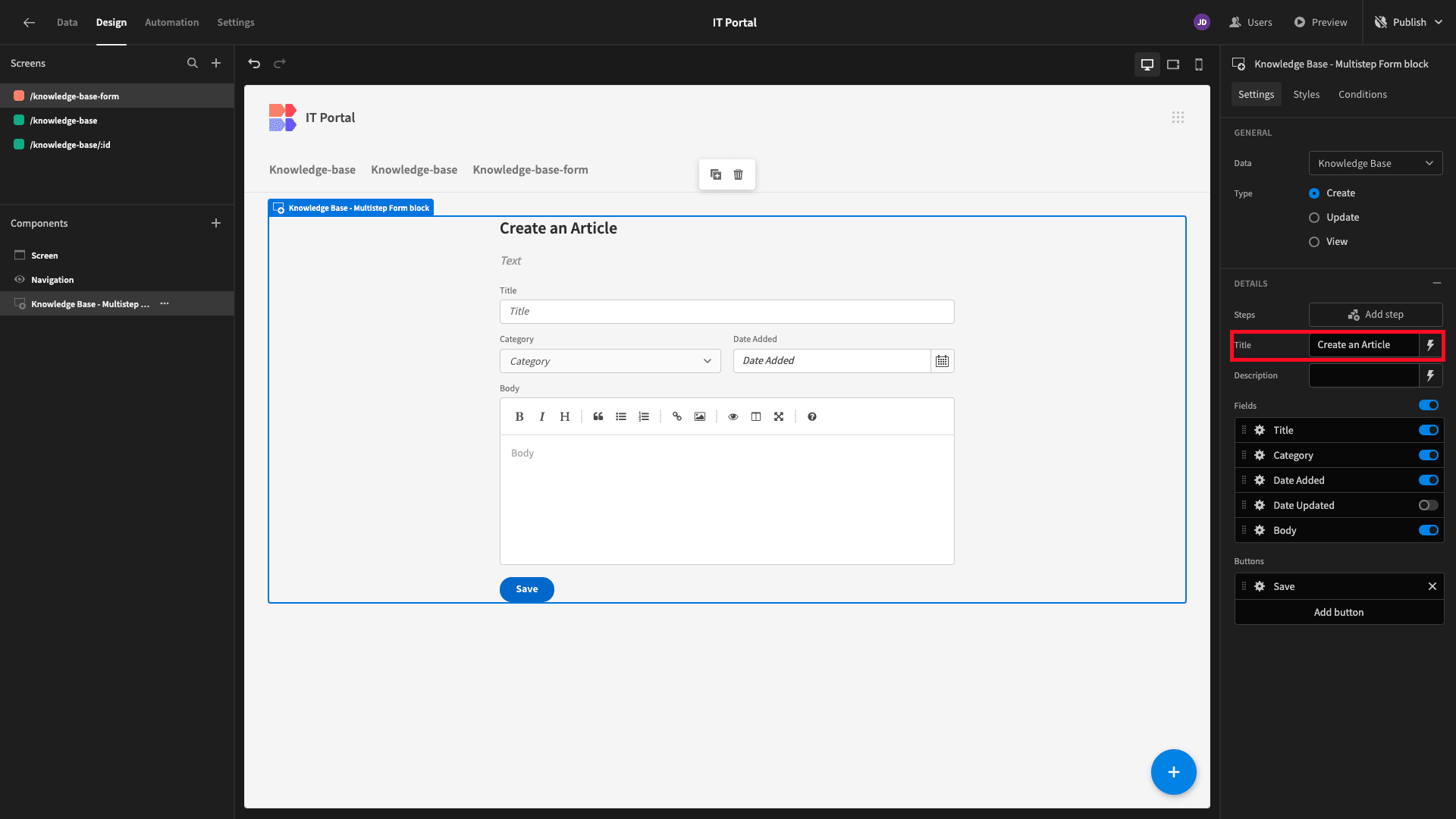Click the bold button in Body editor
The height and width of the screenshot is (819, 1456).
click(x=519, y=416)
